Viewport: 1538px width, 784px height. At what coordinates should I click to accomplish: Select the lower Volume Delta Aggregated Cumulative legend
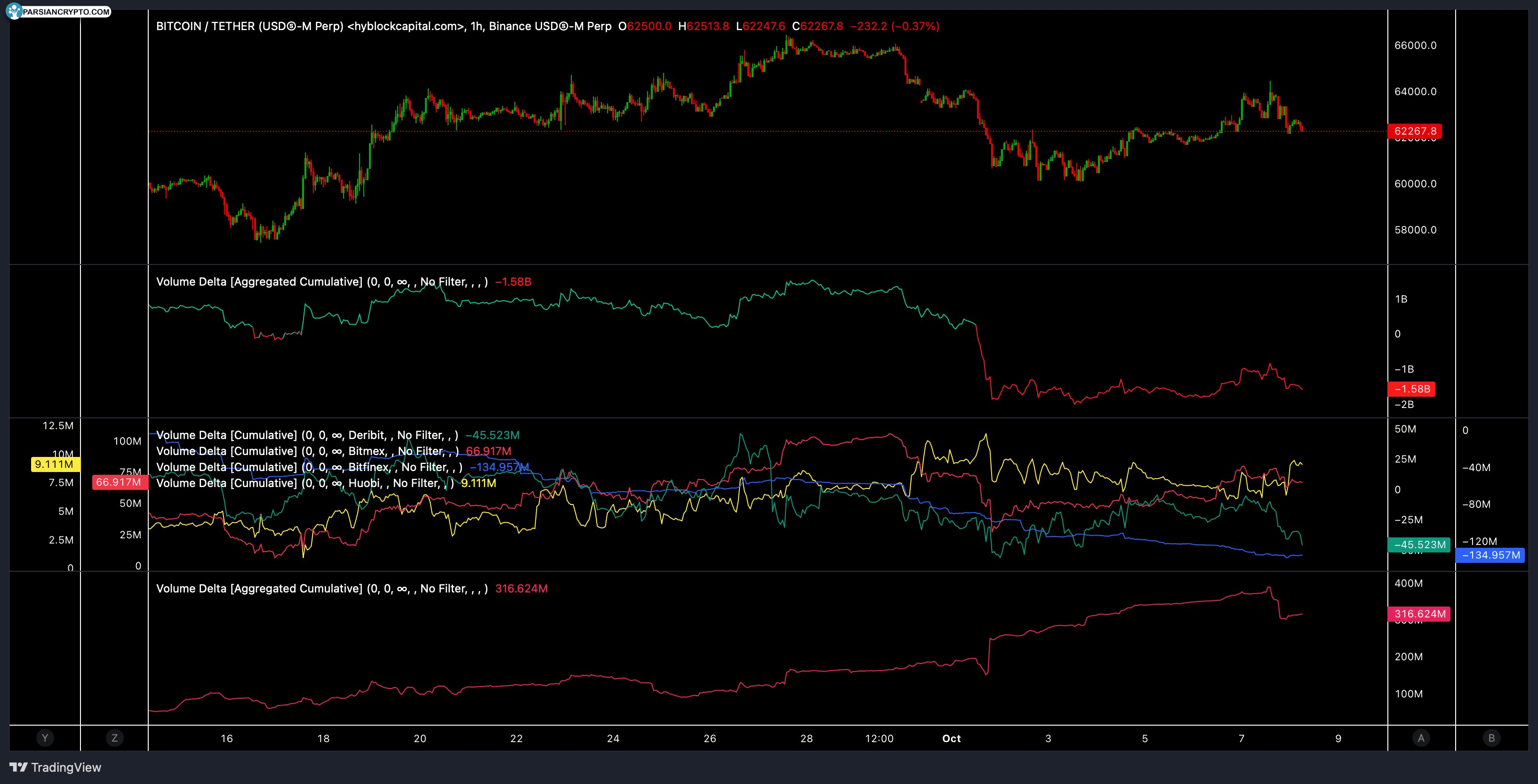pyautogui.click(x=322, y=589)
